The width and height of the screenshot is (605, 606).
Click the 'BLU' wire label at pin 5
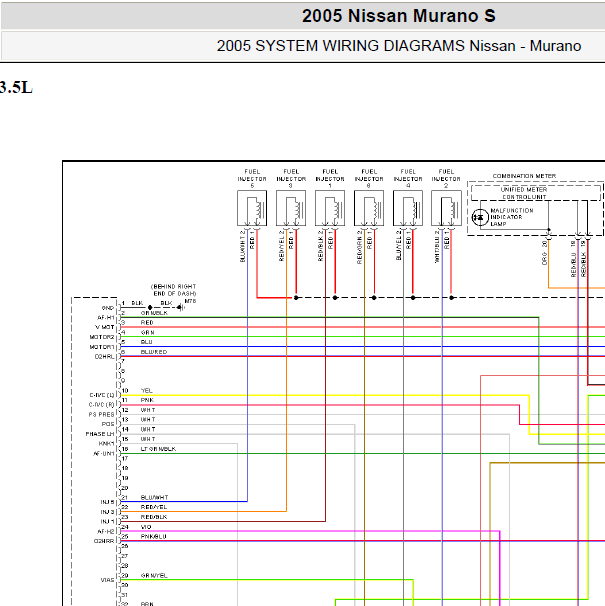point(147,342)
